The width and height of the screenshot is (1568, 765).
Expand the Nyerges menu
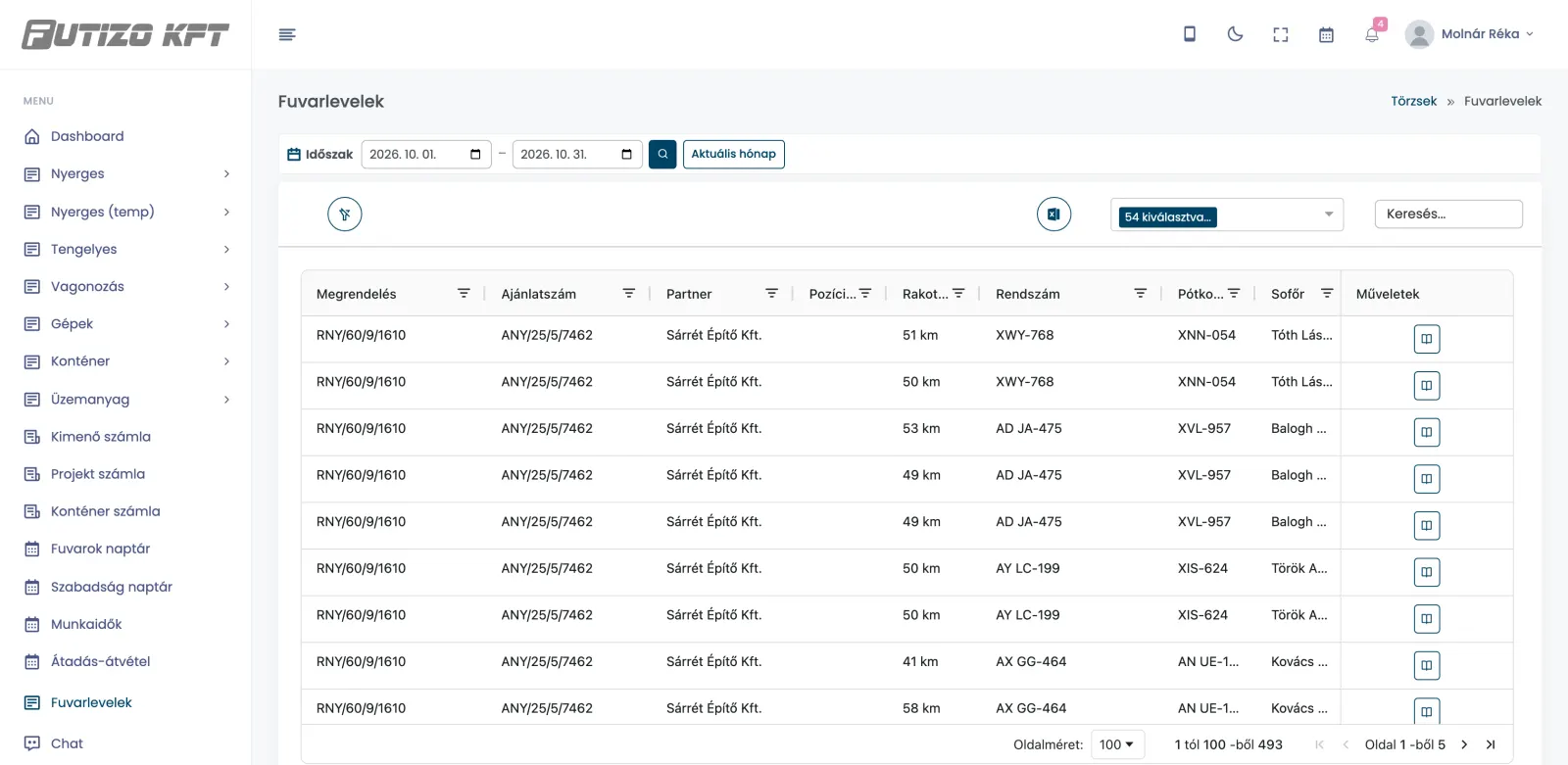[x=127, y=174]
